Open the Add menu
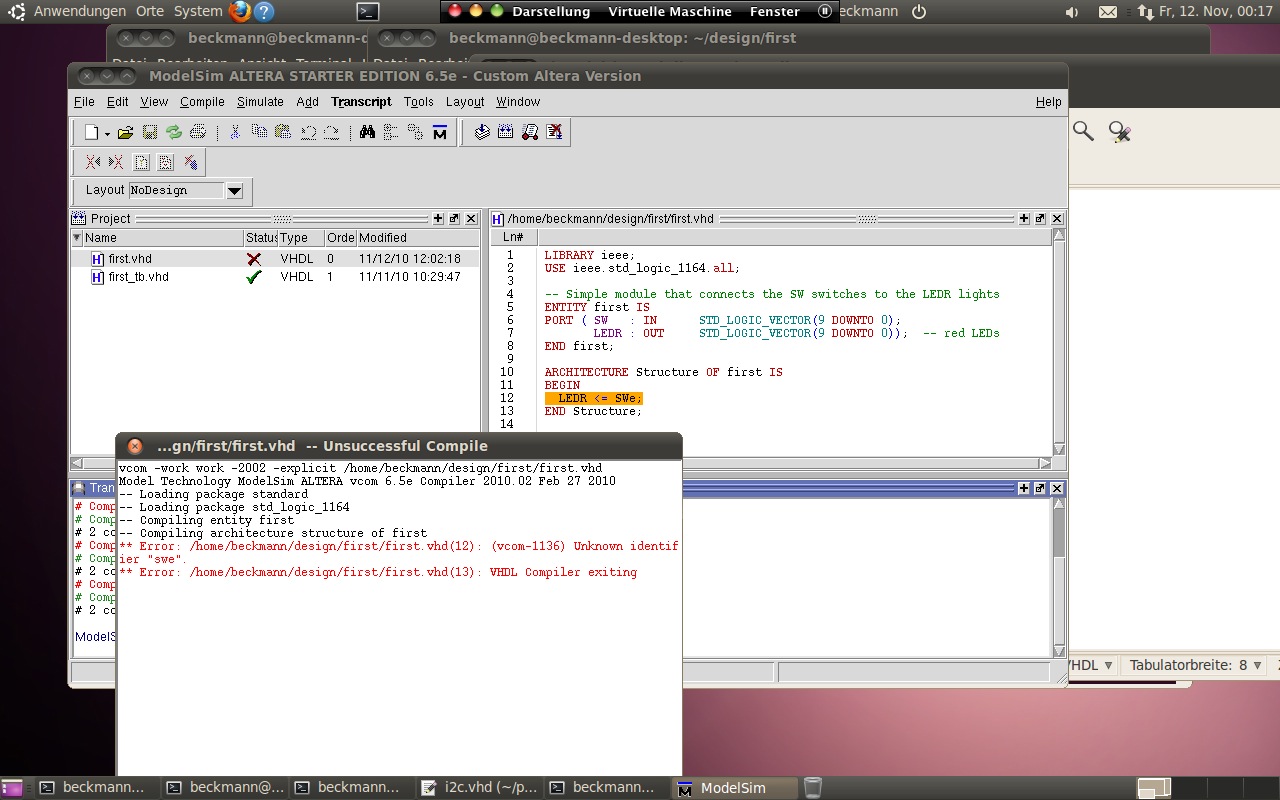 307,102
